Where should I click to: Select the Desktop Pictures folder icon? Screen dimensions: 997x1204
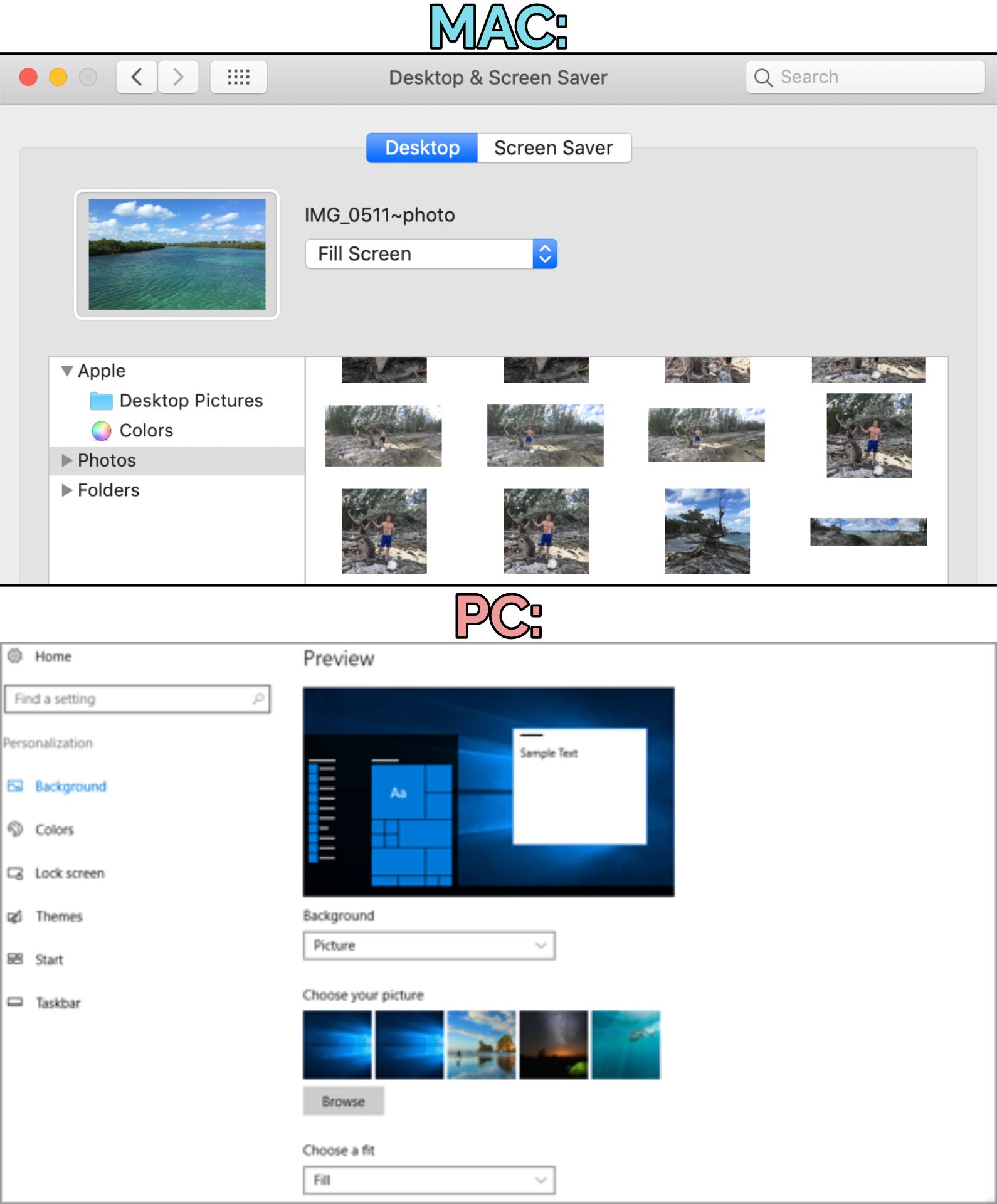point(101,401)
